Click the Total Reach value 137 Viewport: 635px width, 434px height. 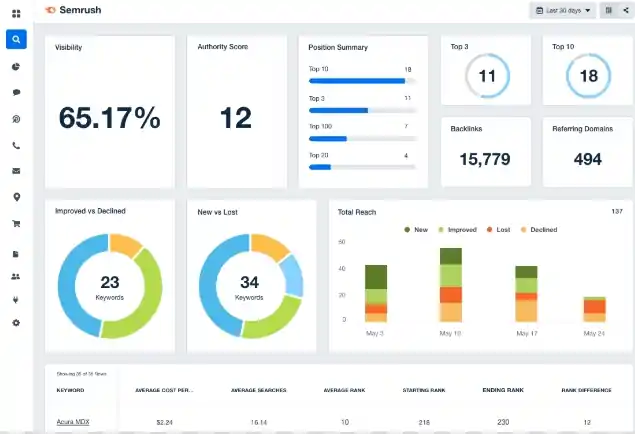click(617, 211)
